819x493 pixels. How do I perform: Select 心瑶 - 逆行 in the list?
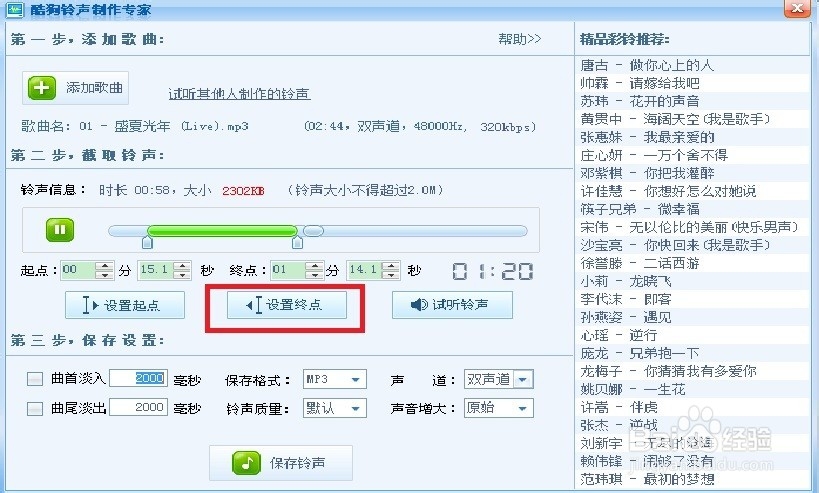click(694, 335)
